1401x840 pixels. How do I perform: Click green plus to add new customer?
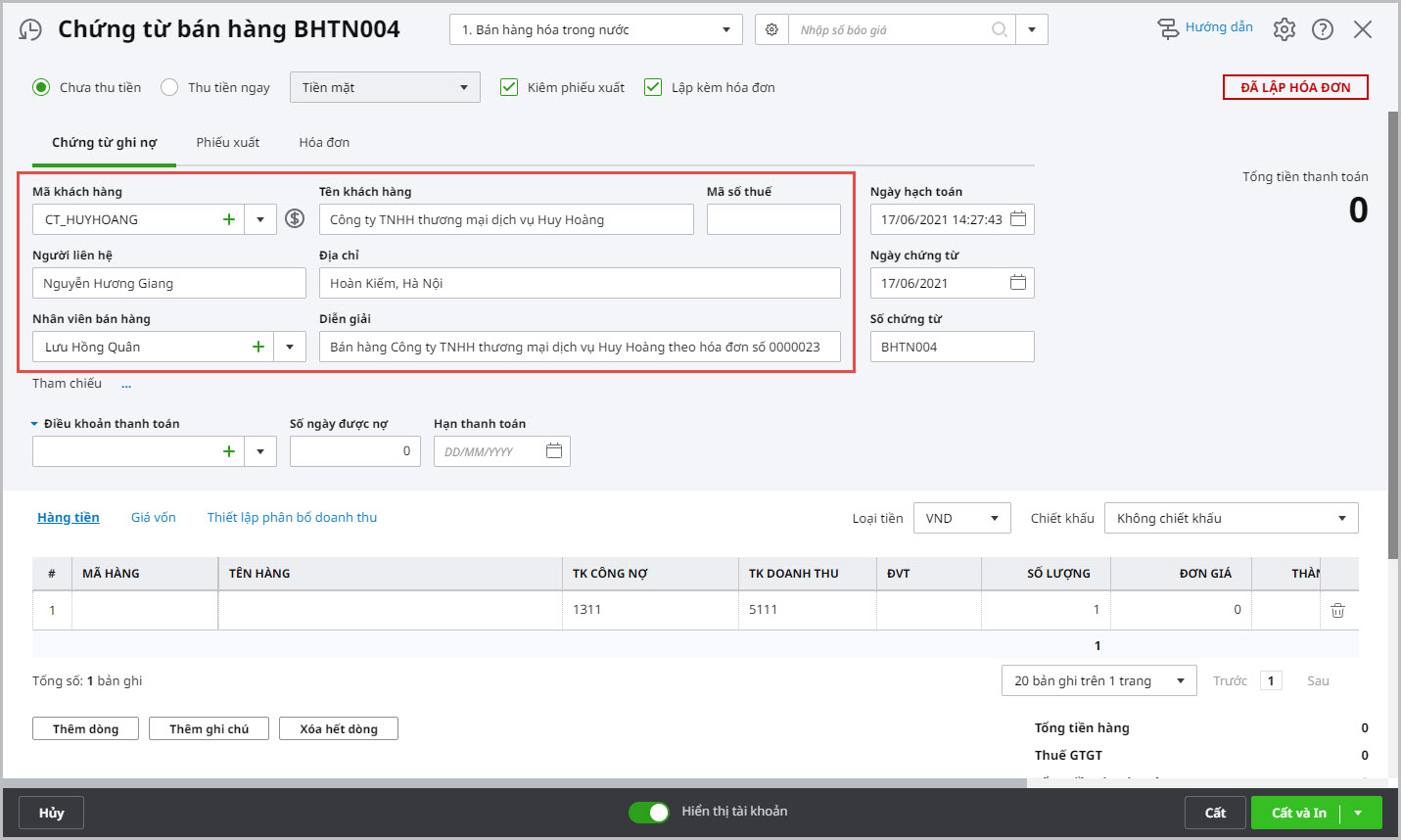(229, 219)
